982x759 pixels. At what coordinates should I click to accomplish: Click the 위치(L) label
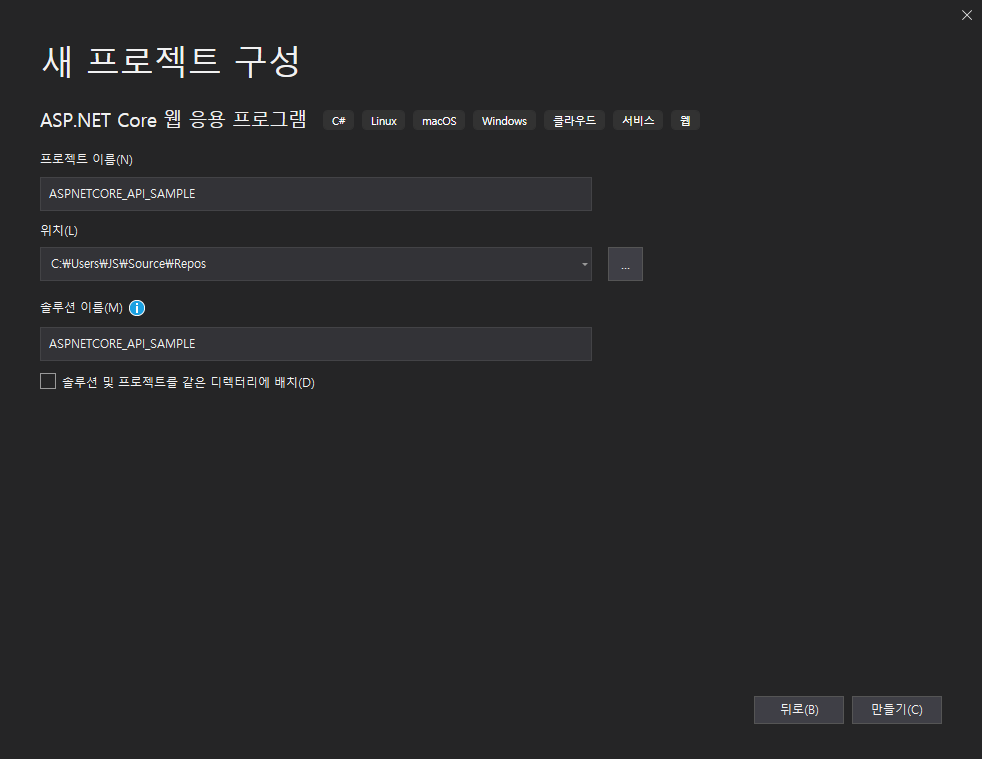[59, 230]
